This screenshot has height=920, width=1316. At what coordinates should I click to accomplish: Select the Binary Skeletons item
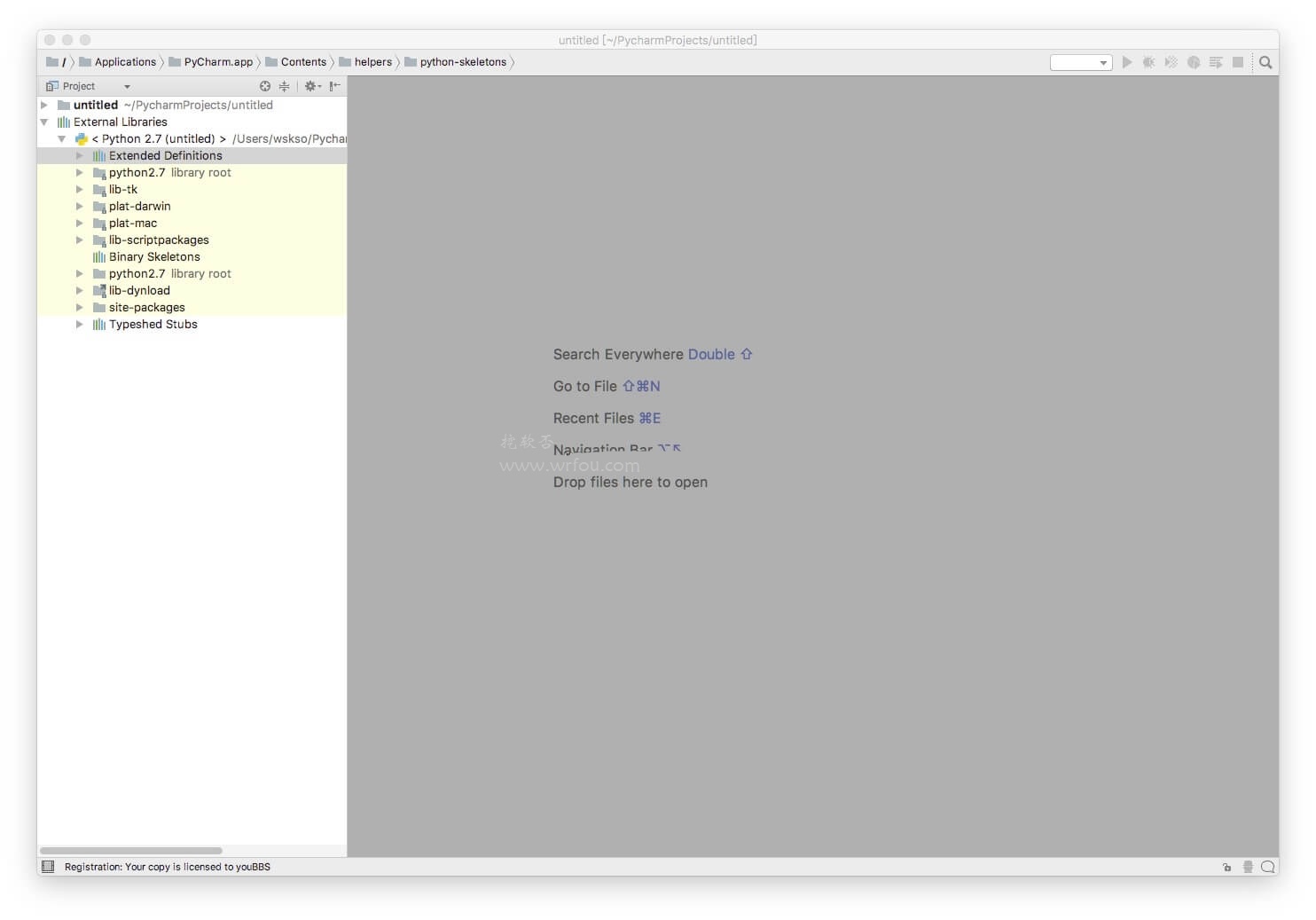tap(192, 256)
